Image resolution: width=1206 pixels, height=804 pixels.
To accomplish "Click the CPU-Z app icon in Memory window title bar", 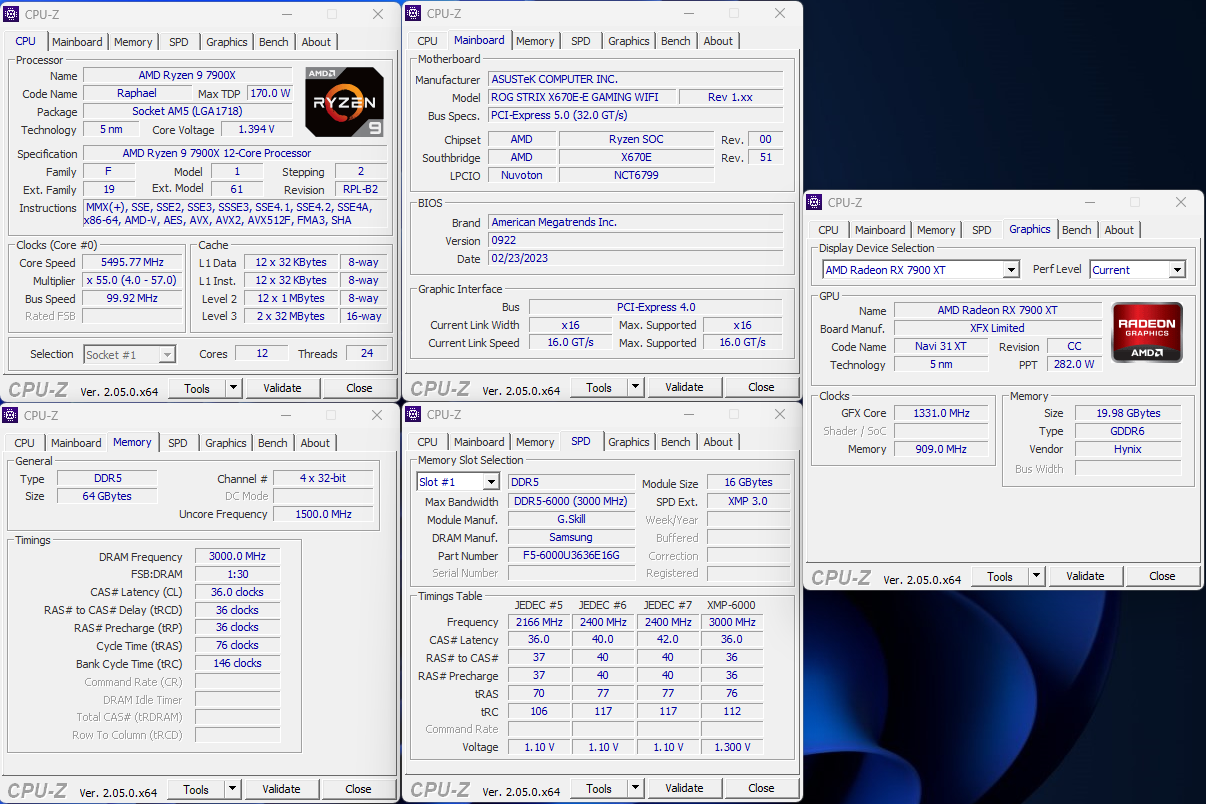I will [x=11, y=415].
